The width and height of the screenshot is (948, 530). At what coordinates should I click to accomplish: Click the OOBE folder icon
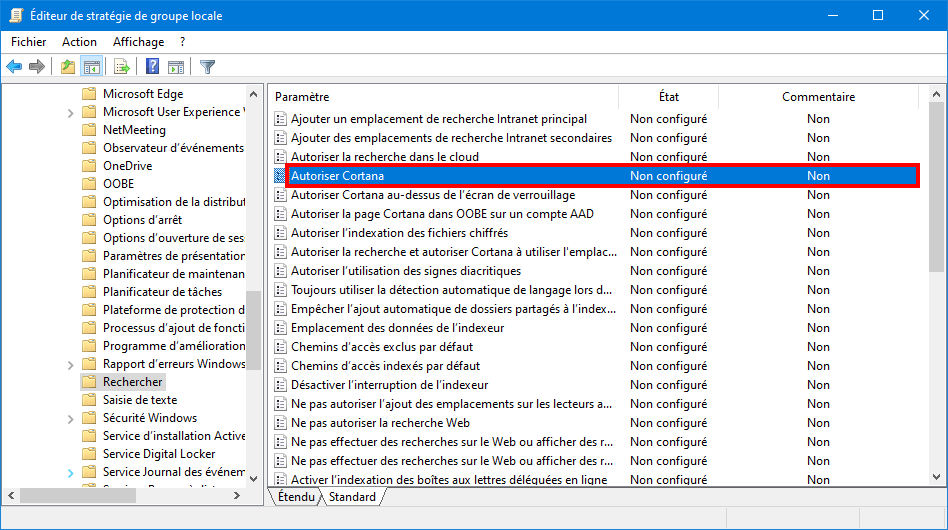pos(89,184)
